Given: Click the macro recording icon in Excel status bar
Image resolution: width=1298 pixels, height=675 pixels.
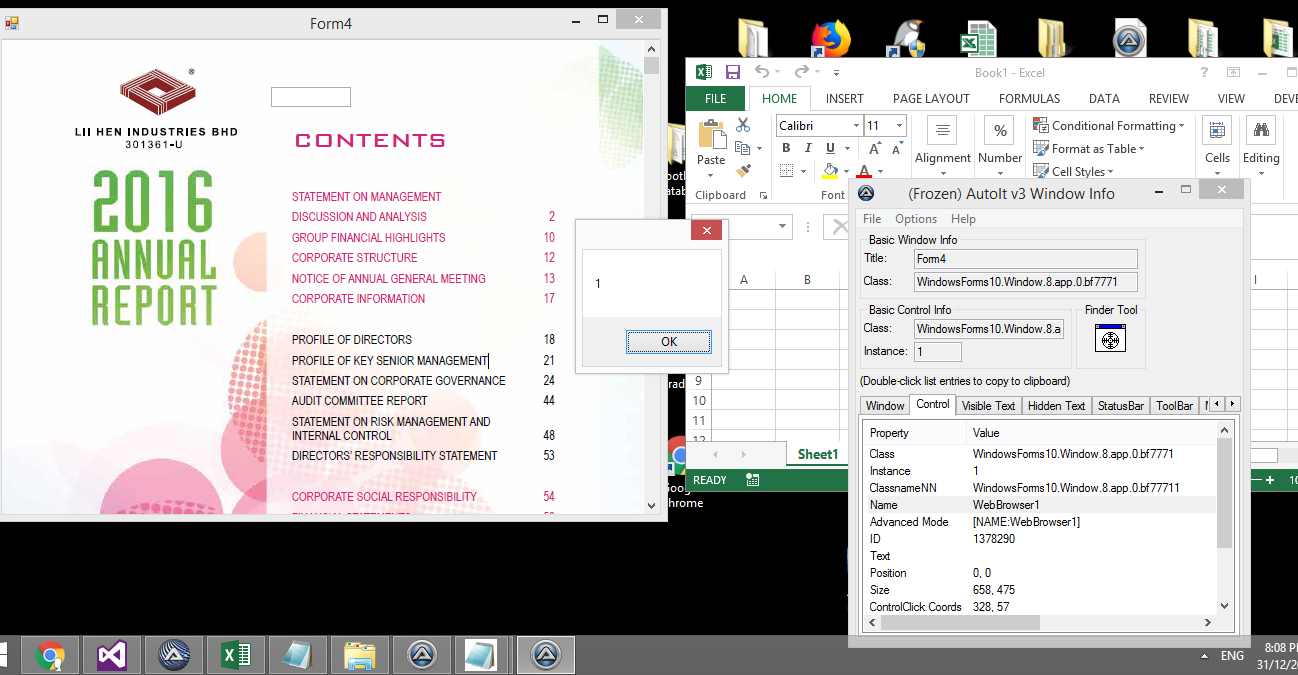Looking at the screenshot, I should [x=752, y=480].
